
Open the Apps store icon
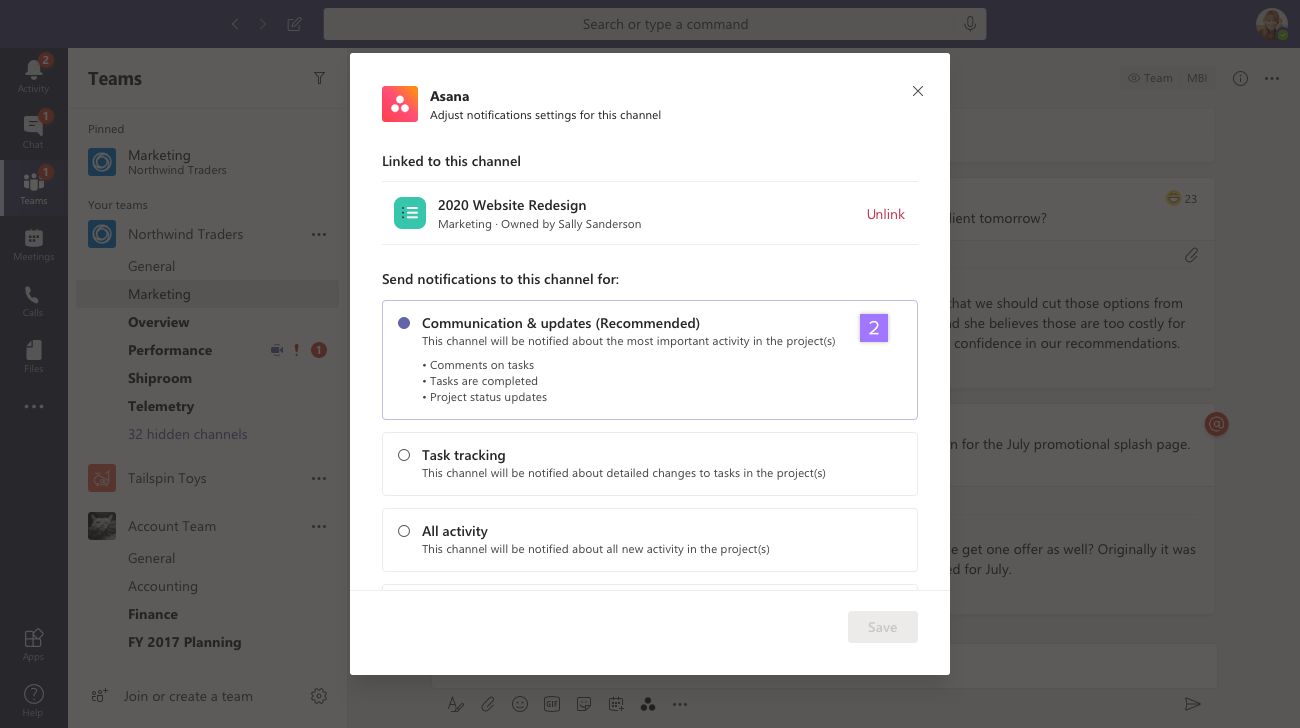click(34, 643)
